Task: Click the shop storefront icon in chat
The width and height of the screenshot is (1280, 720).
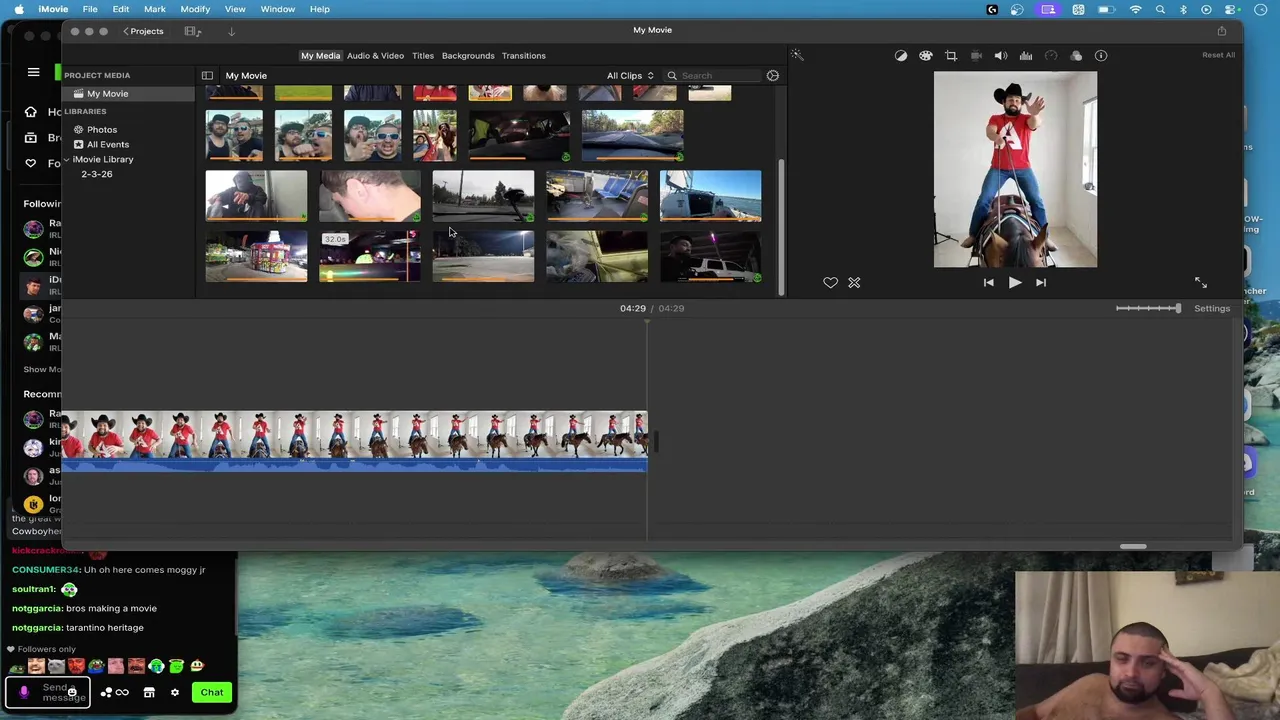Action: pyautogui.click(x=149, y=692)
